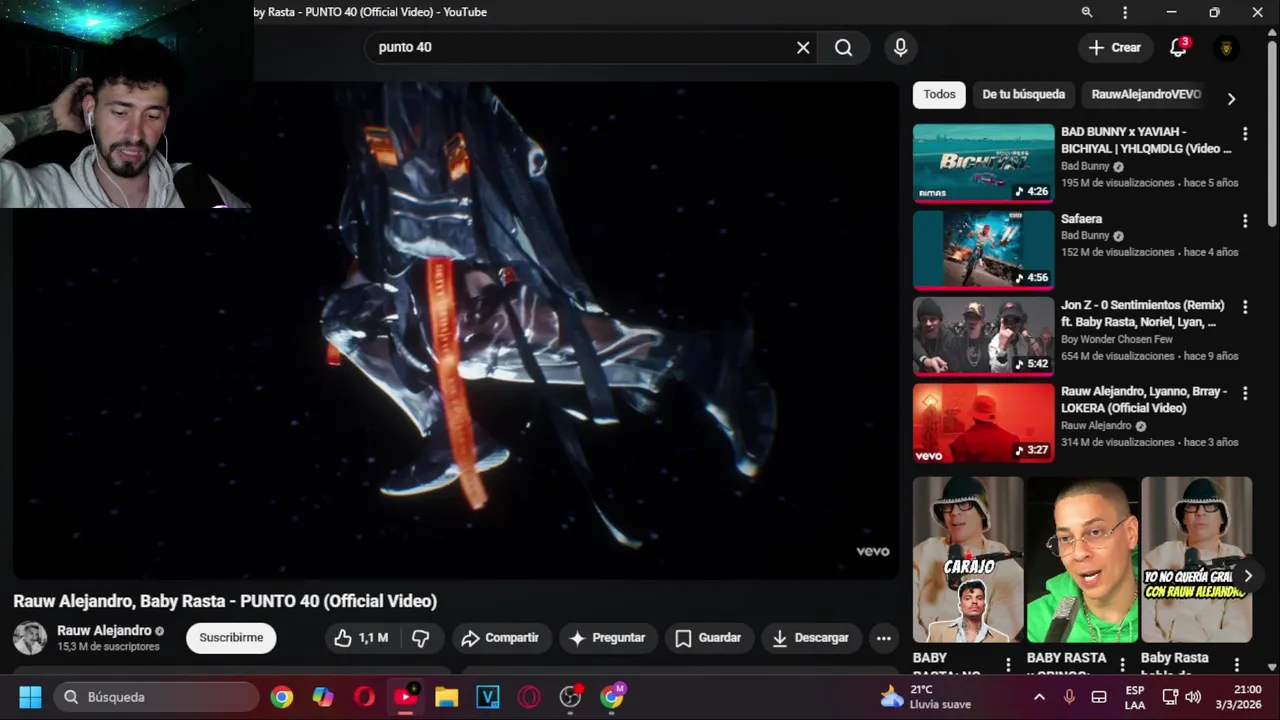Open the blue V app in taskbar
Image resolution: width=1280 pixels, height=720 pixels.
click(488, 697)
